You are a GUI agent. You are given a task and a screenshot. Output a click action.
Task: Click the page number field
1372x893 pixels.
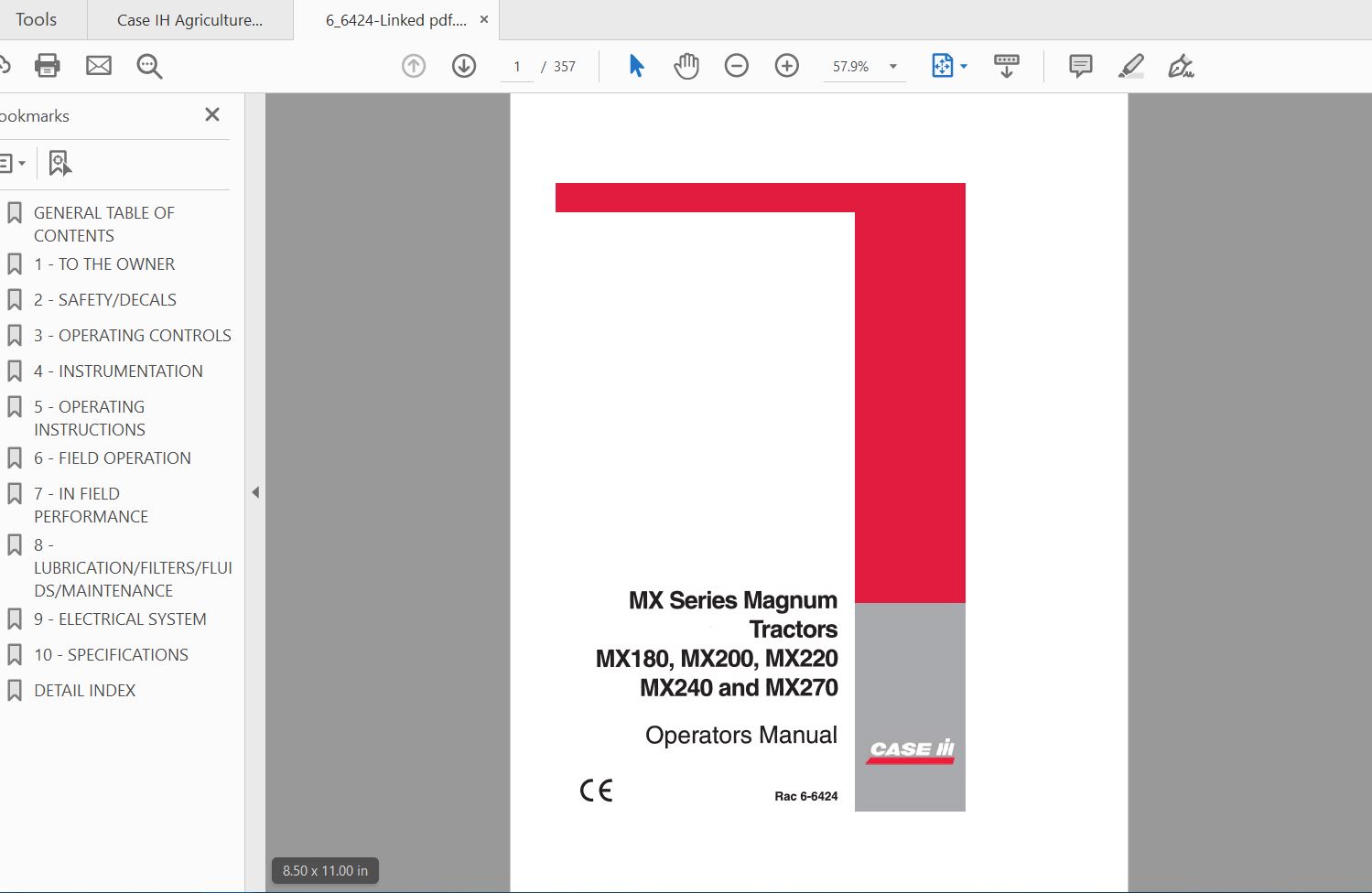pyautogui.click(x=517, y=66)
